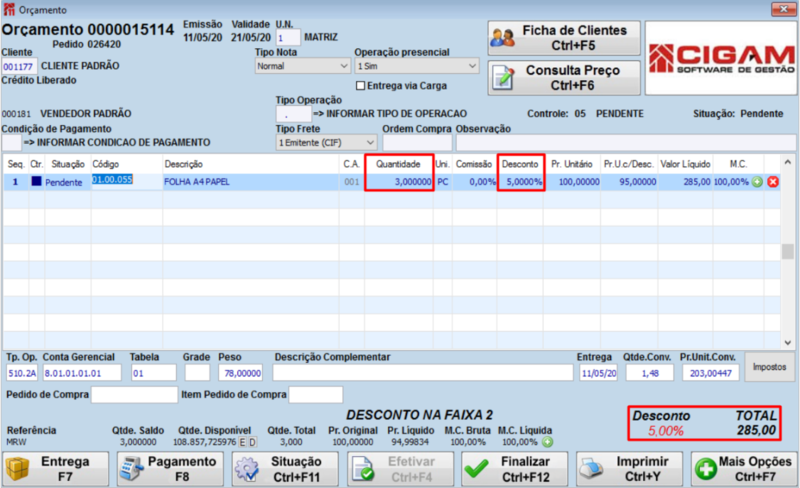Click the Quantidade column header
Image resolution: width=800 pixels, height=488 pixels.
(398, 164)
